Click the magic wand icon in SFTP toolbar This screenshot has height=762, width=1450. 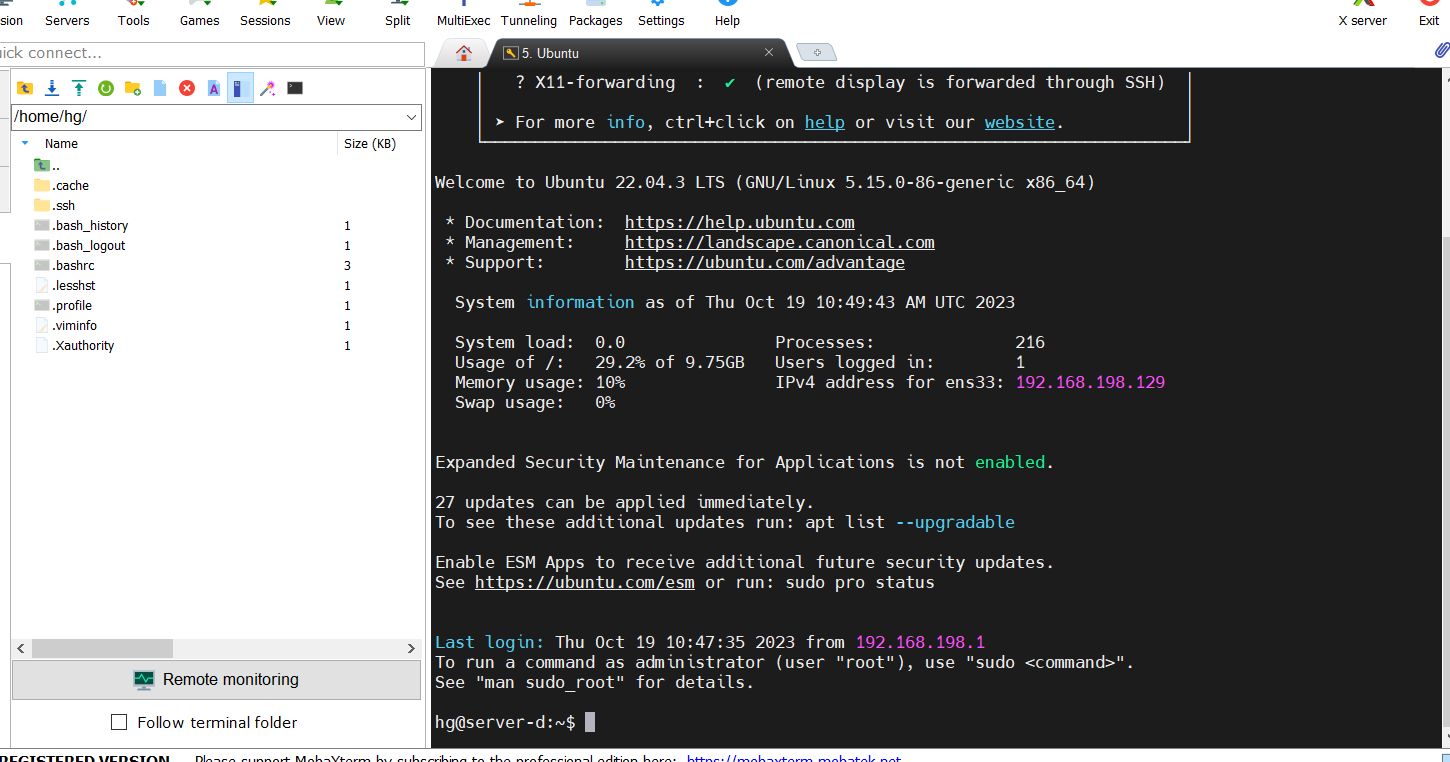(x=268, y=88)
